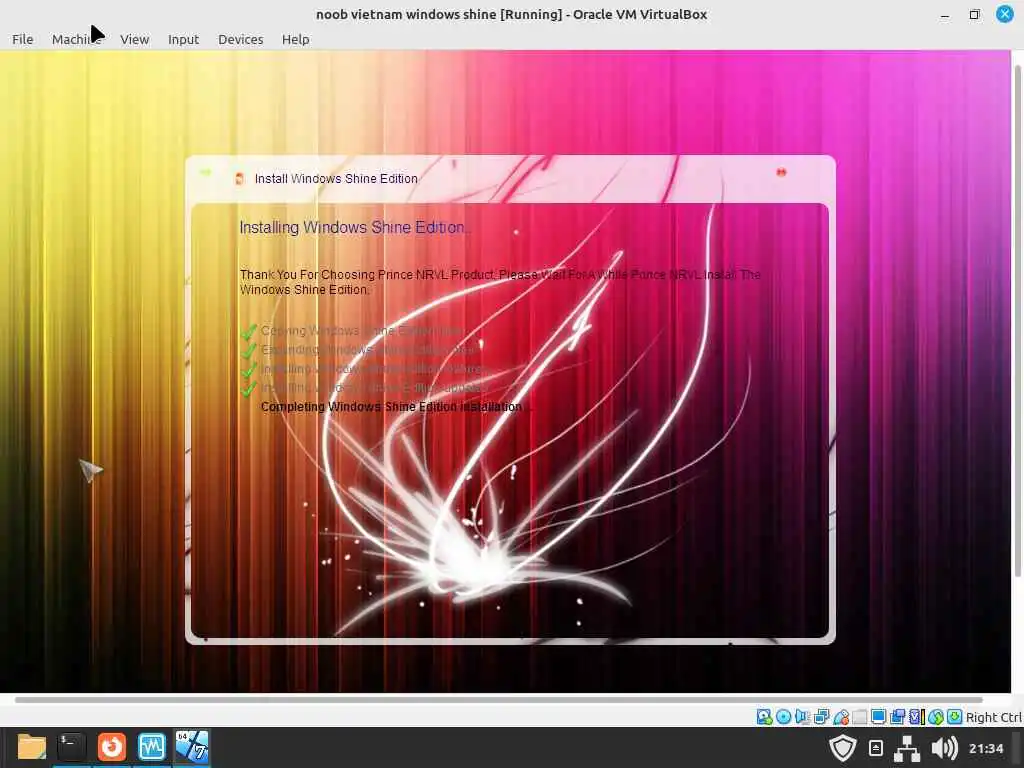Close the VirtualBox VM window
This screenshot has width=1024, height=768.
[x=1005, y=14]
